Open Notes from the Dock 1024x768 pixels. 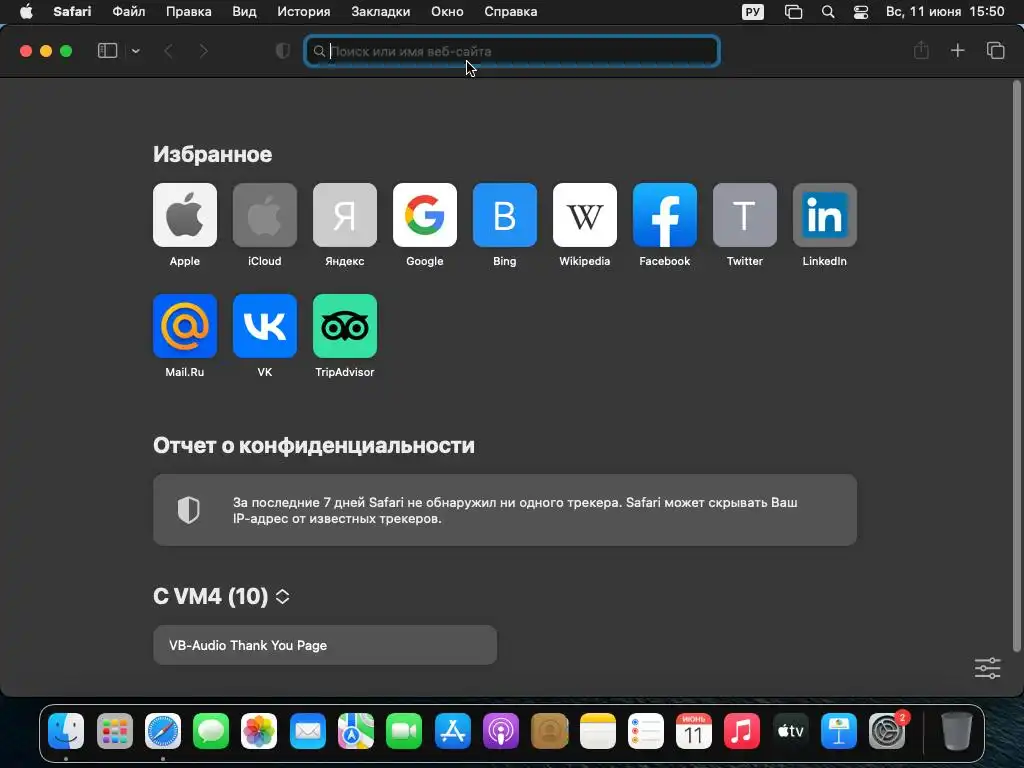(598, 731)
